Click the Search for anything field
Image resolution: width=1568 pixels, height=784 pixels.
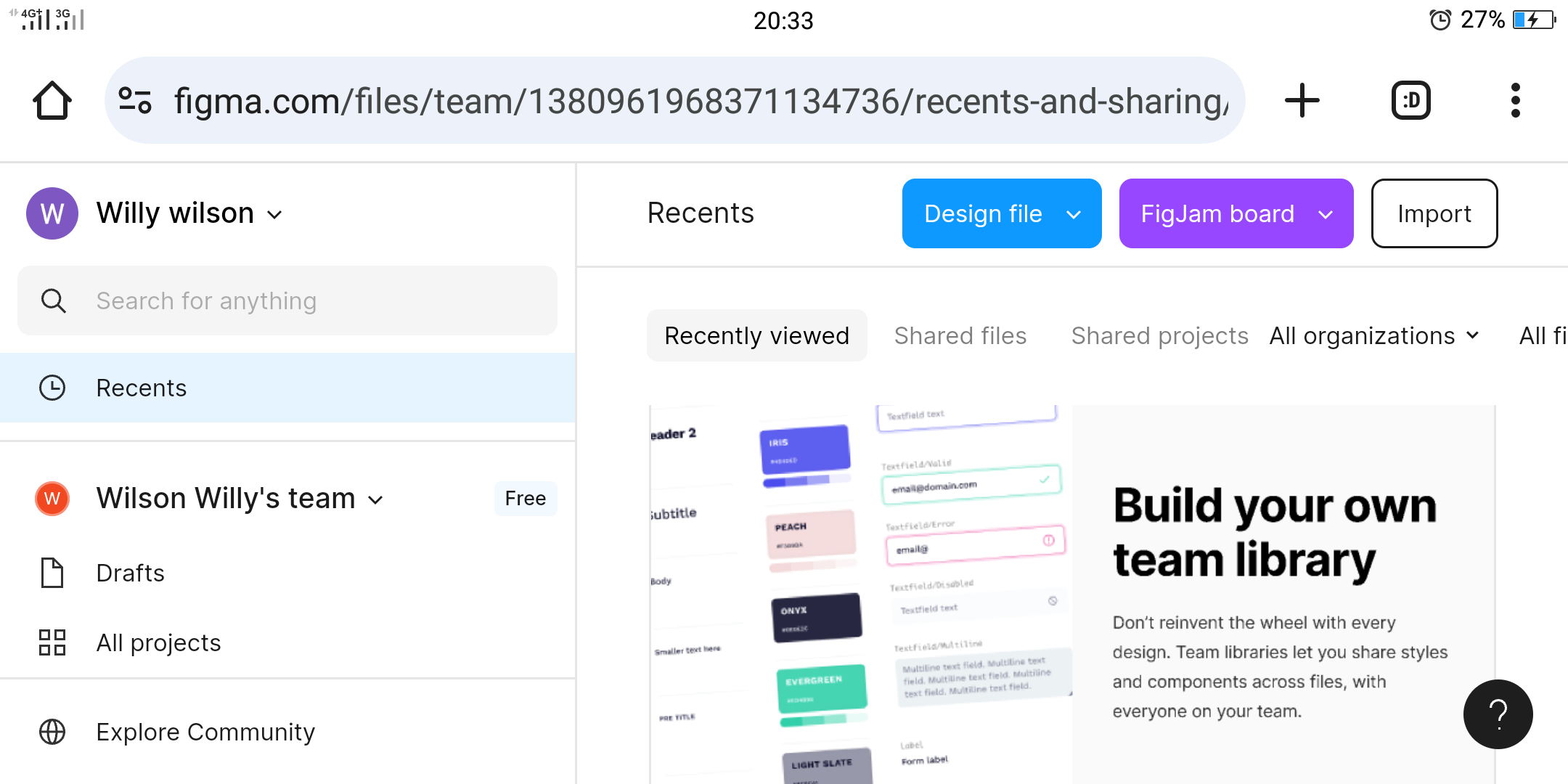[287, 301]
